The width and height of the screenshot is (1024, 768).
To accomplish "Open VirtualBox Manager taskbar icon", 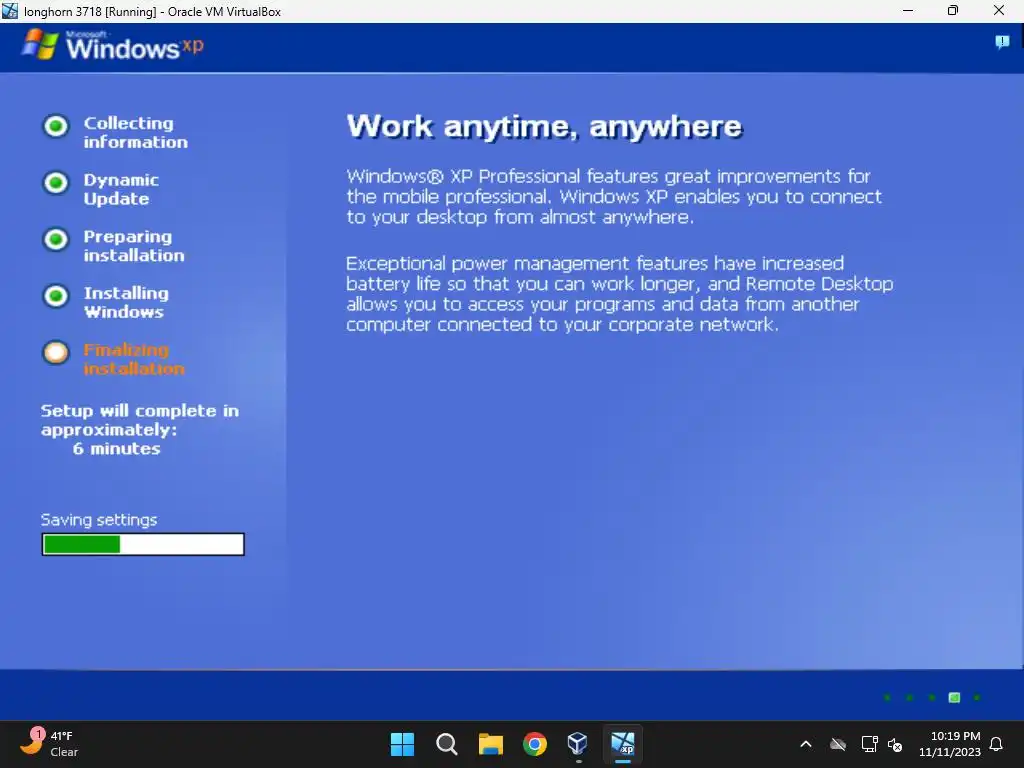I will coord(578,744).
